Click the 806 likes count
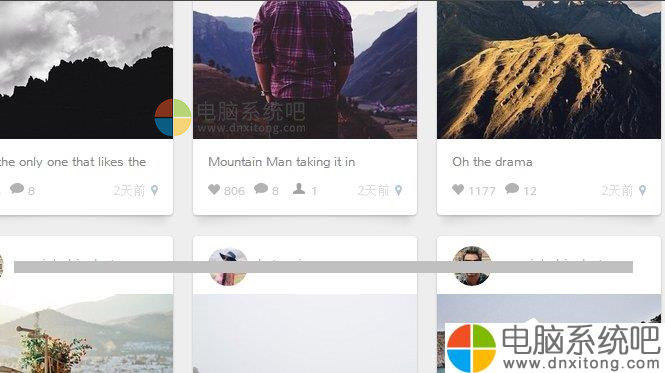The image size is (665, 373). click(234, 191)
